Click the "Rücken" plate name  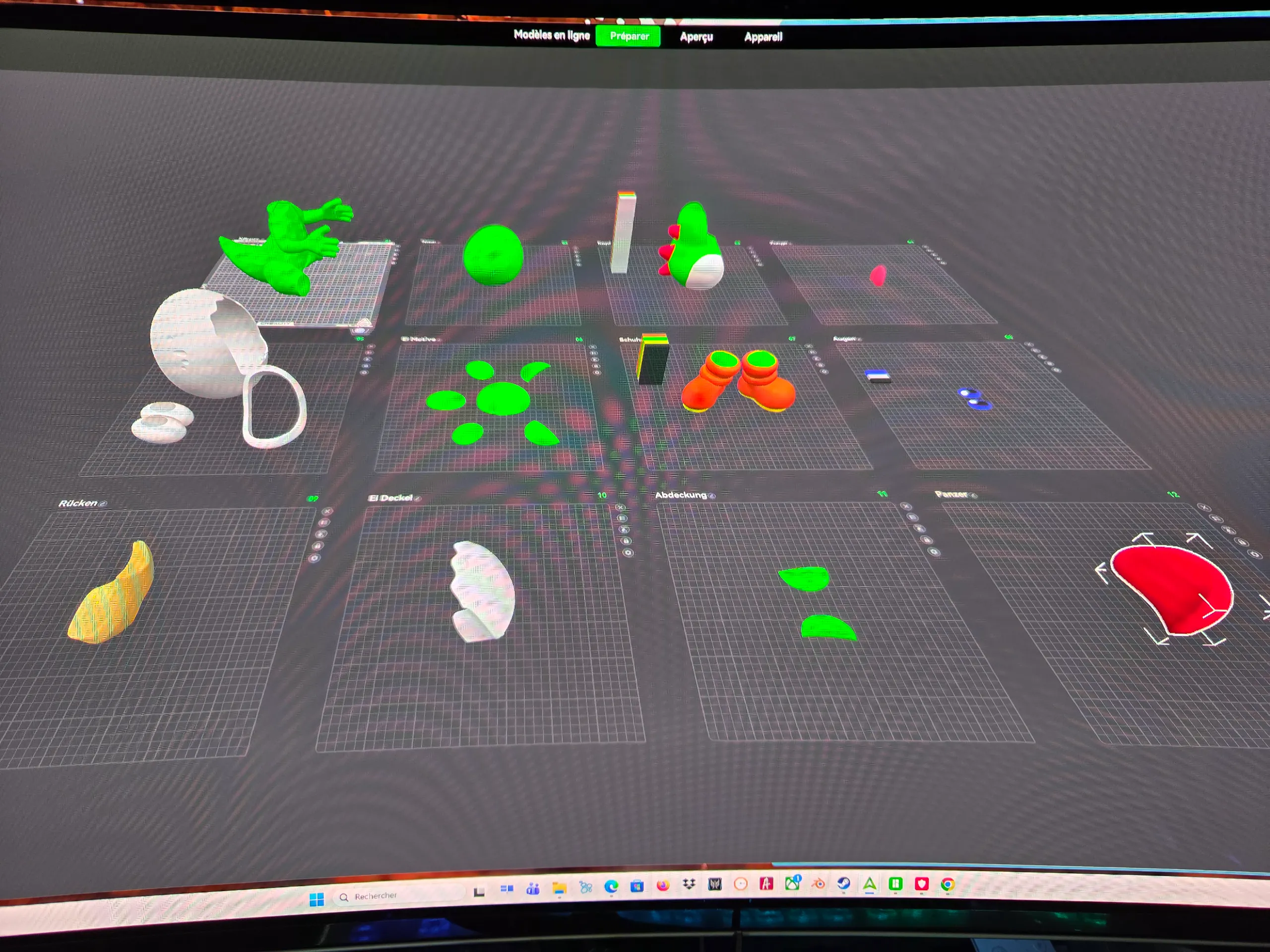click(x=78, y=503)
